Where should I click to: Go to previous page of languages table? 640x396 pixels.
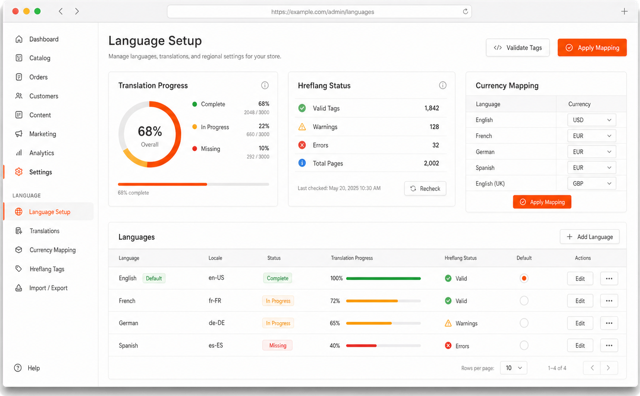click(592, 368)
